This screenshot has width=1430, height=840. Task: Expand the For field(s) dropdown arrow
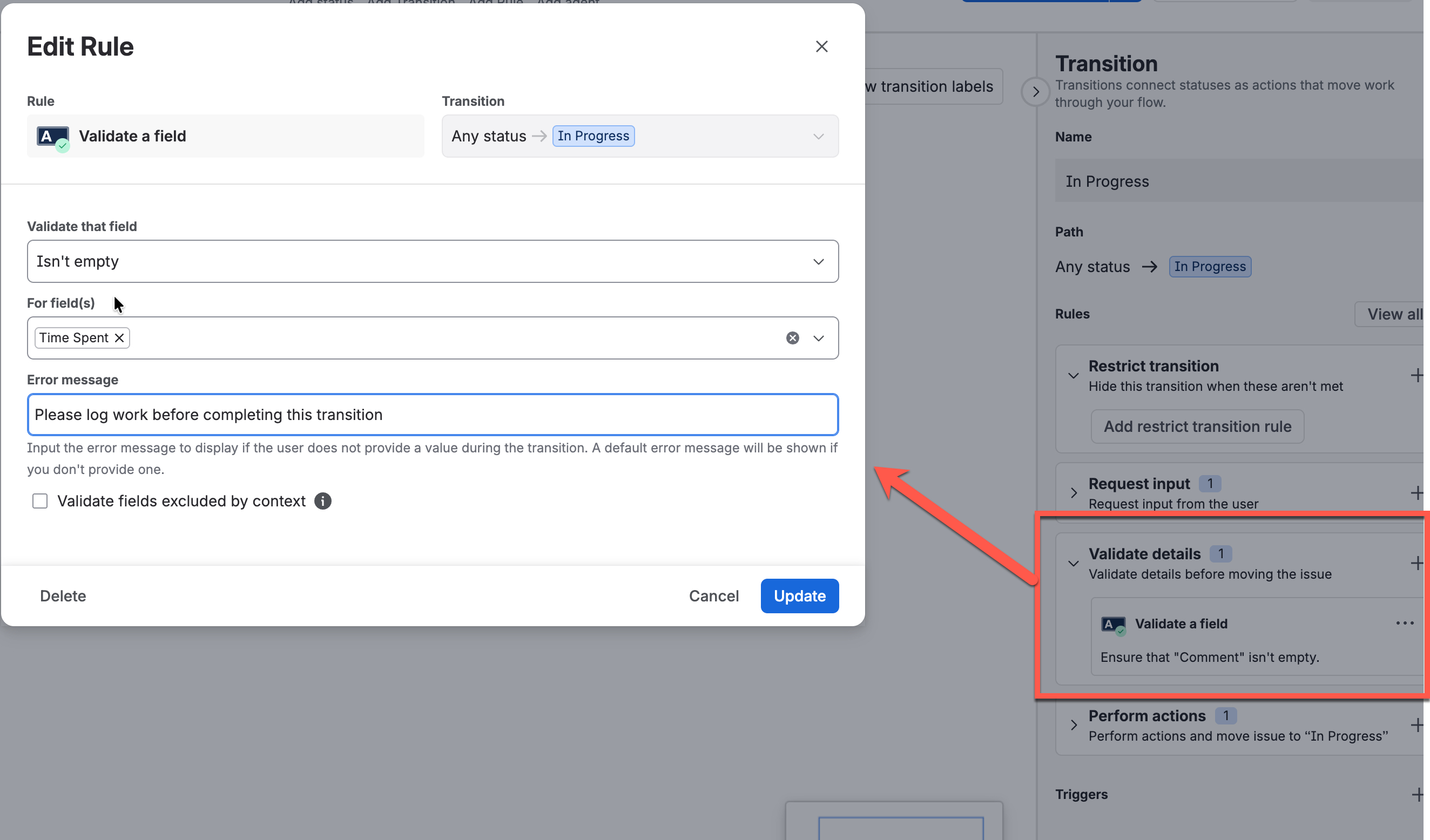coord(818,338)
